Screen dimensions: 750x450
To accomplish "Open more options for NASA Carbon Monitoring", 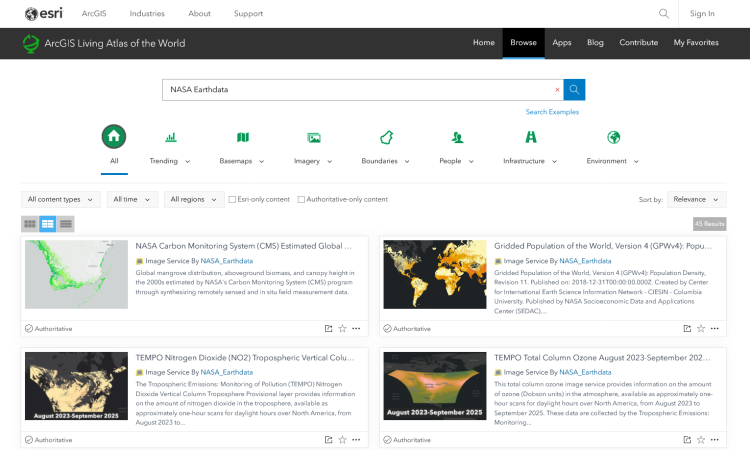I will 356,329.
